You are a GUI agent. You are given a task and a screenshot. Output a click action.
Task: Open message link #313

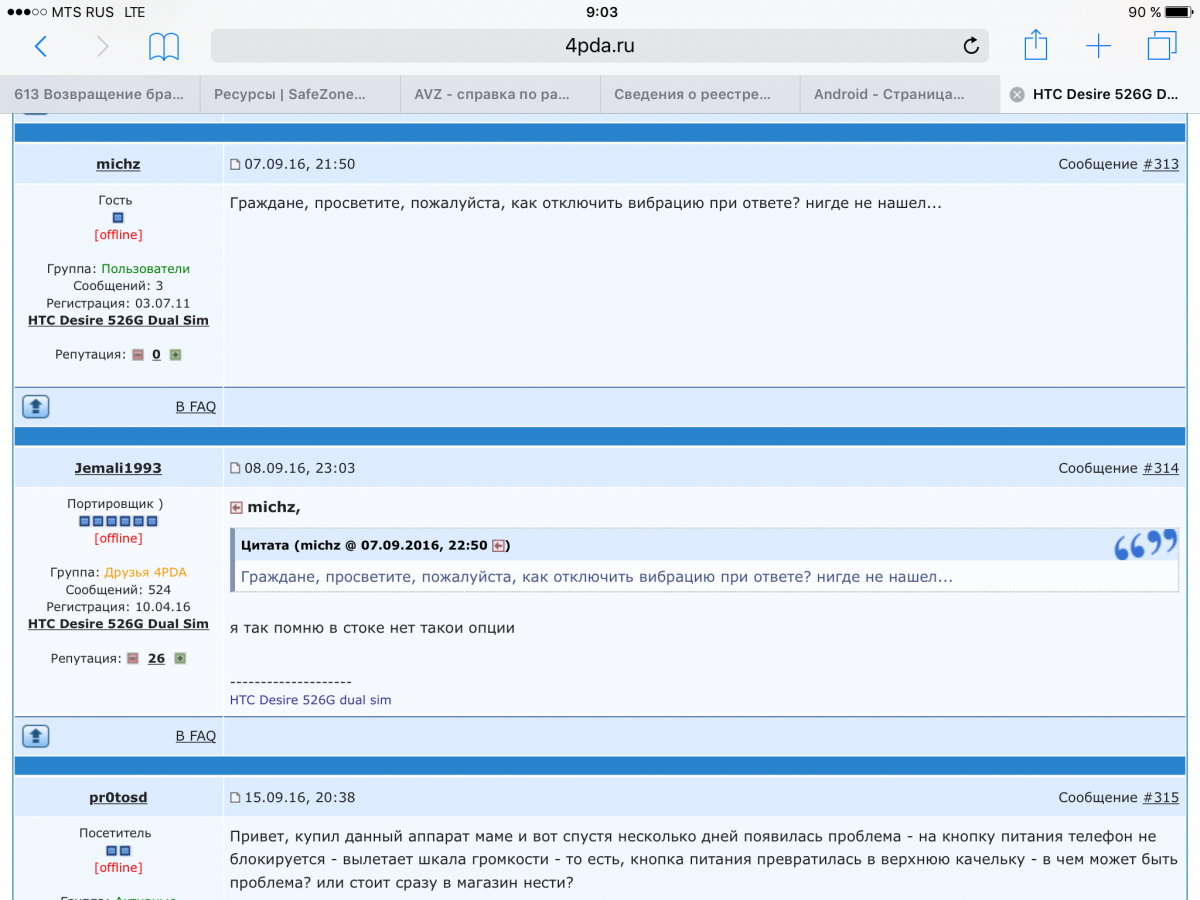point(1161,164)
